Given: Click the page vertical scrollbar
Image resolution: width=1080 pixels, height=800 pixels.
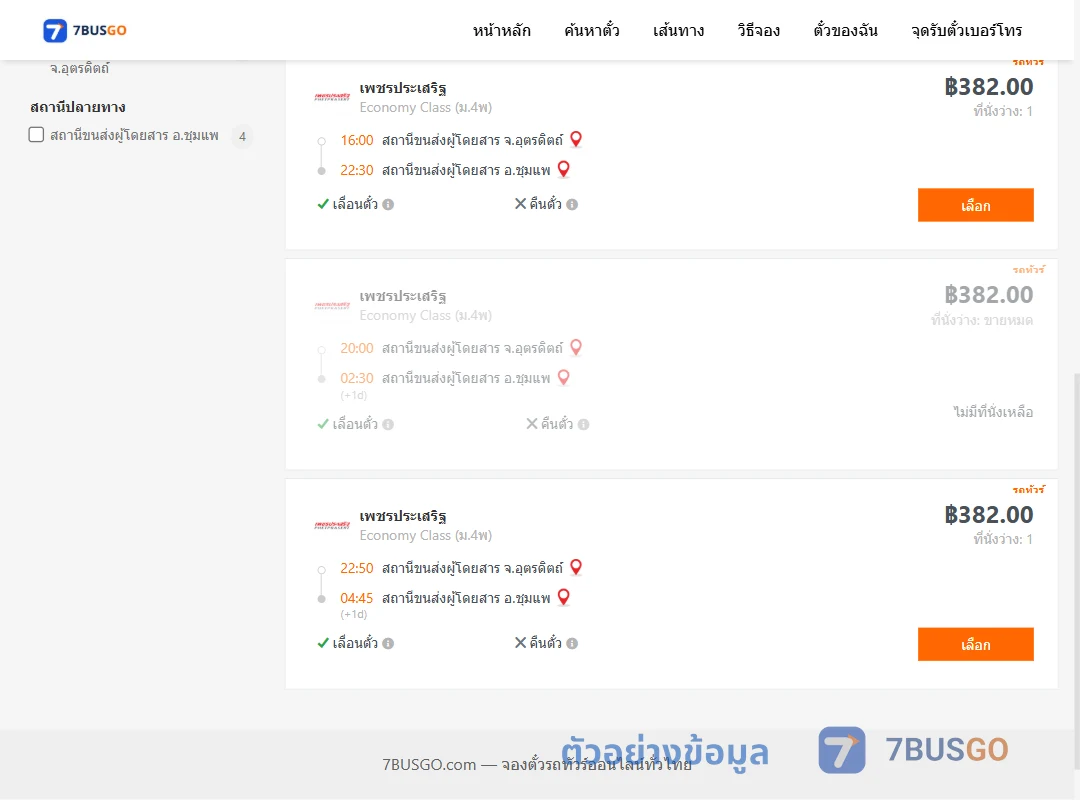Looking at the screenshot, I should point(1077,572).
